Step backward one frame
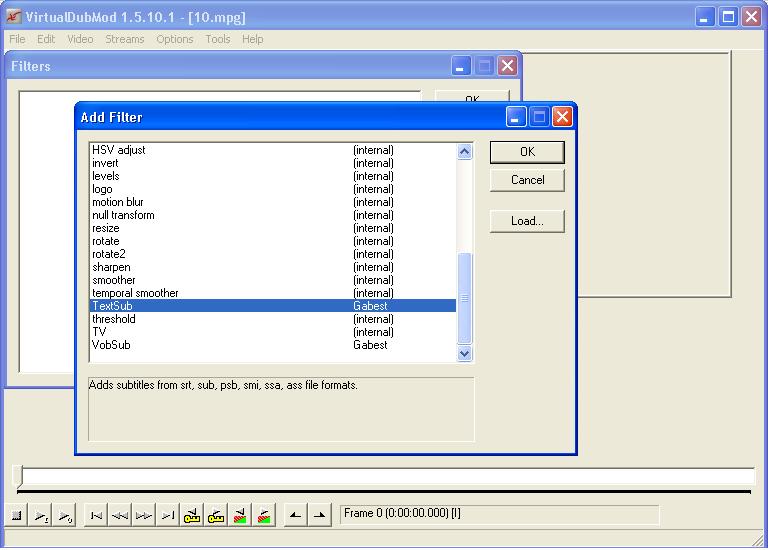 point(120,515)
